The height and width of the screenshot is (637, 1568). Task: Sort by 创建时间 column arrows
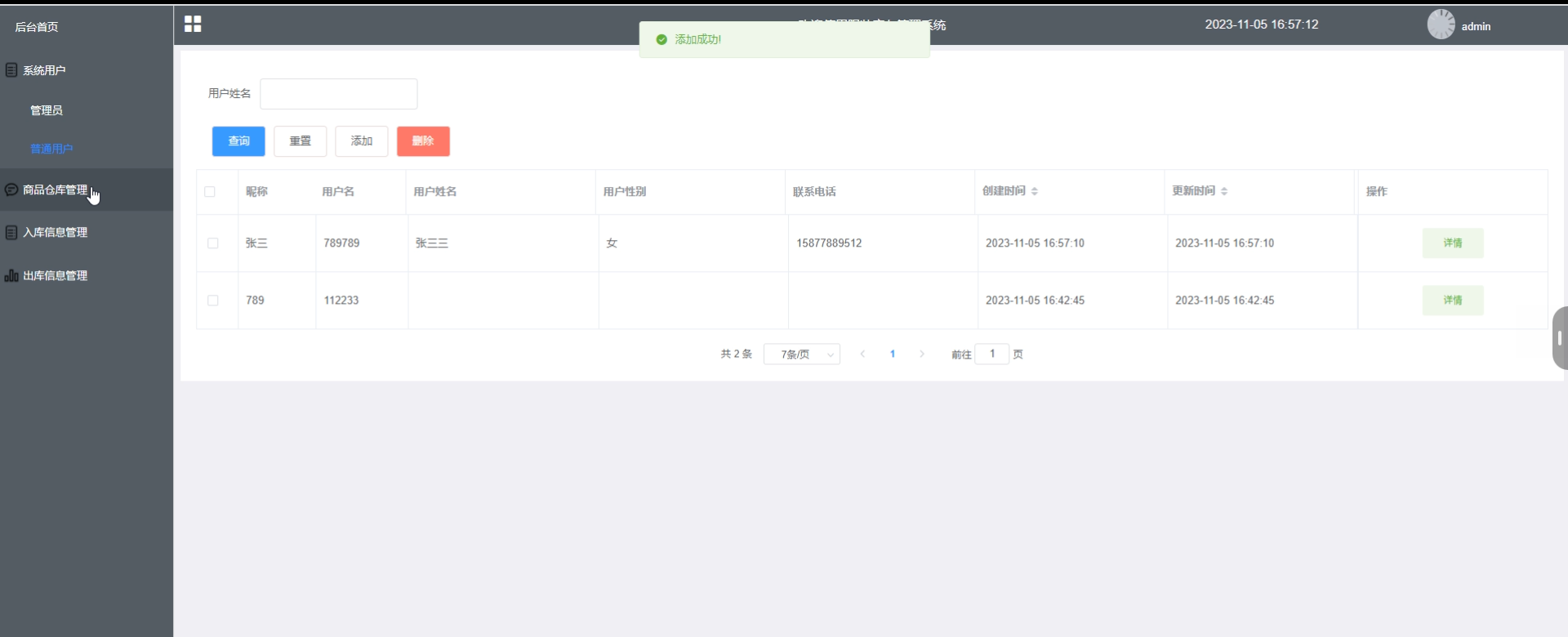point(1035,191)
